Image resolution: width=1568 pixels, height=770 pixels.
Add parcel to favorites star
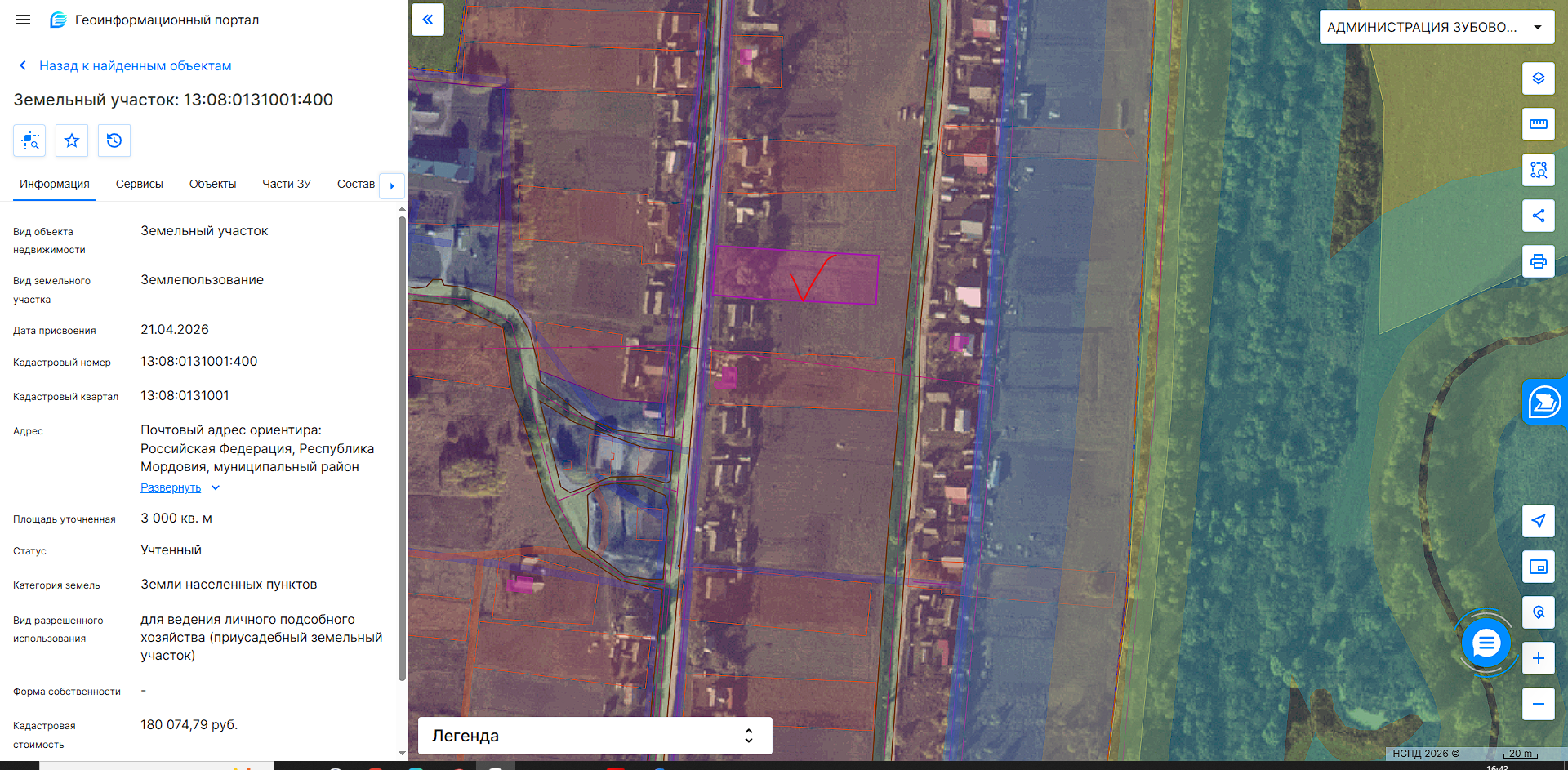tap(72, 140)
